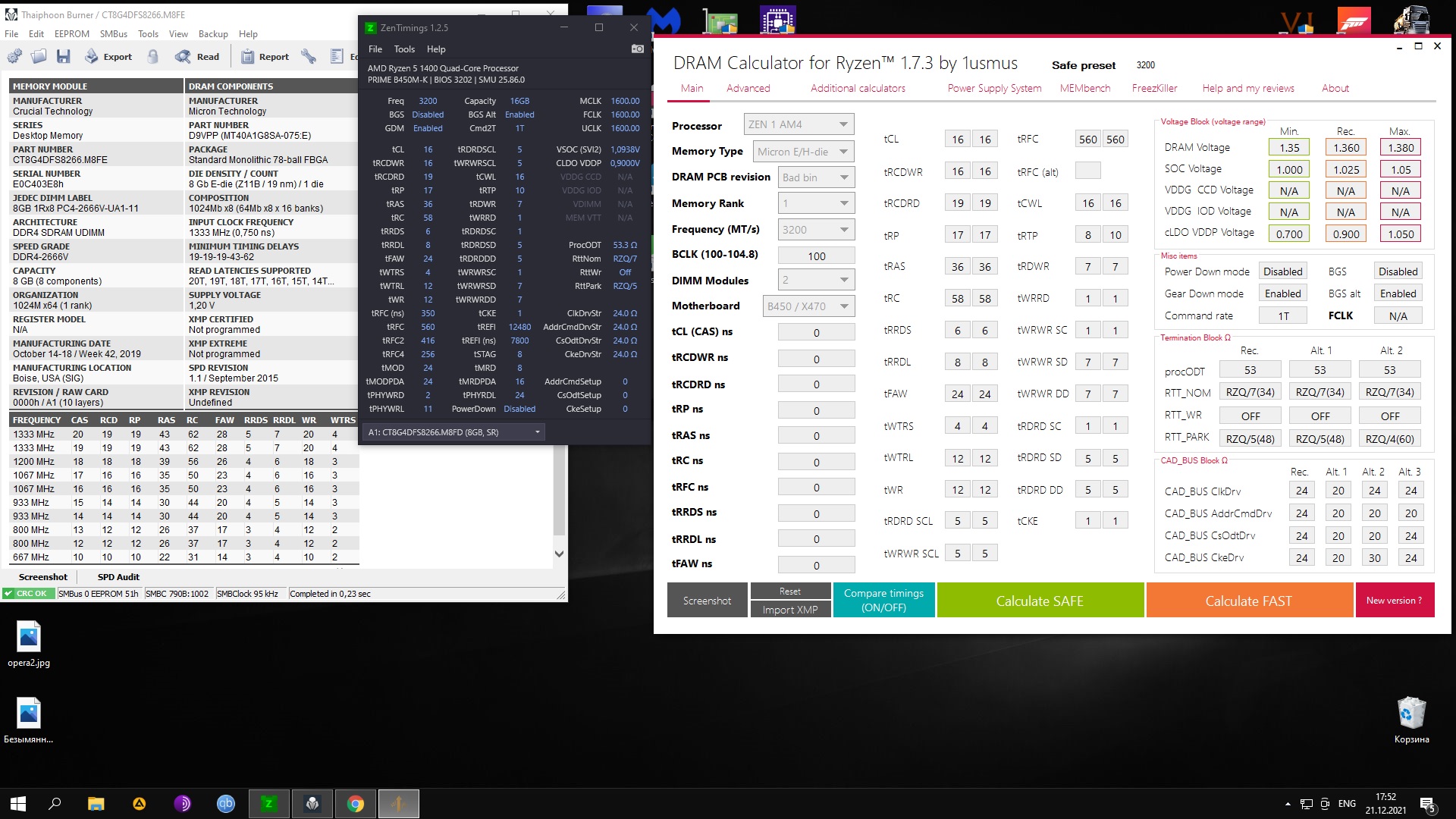The width and height of the screenshot is (1456, 819).
Task: Click the Calculate SAFE button
Action: [1039, 601]
